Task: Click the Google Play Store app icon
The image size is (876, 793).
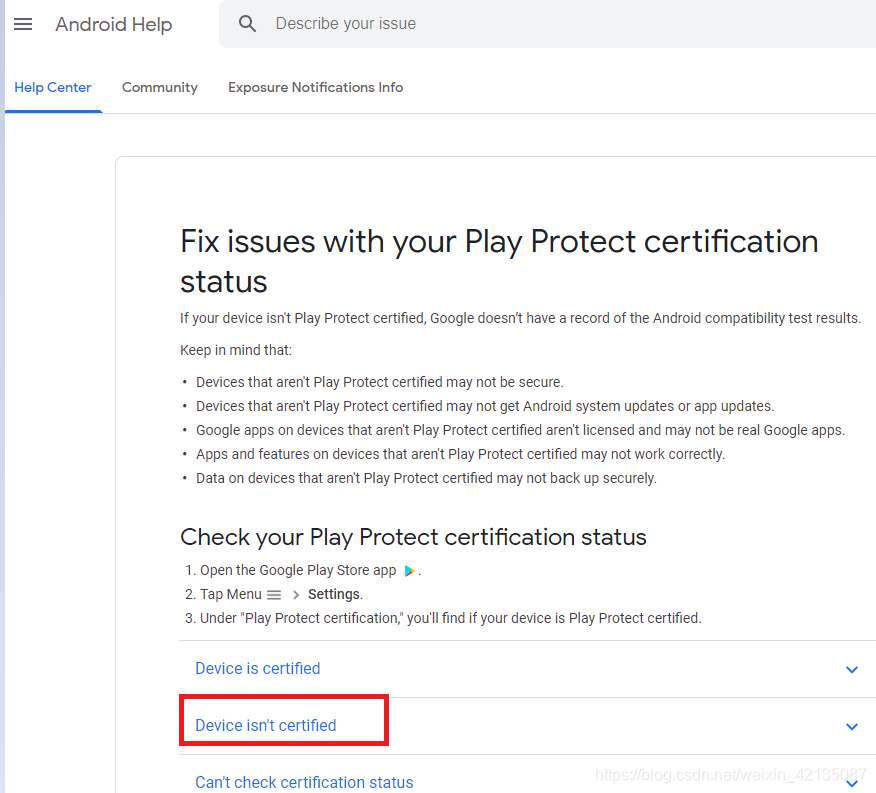Action: tap(410, 571)
